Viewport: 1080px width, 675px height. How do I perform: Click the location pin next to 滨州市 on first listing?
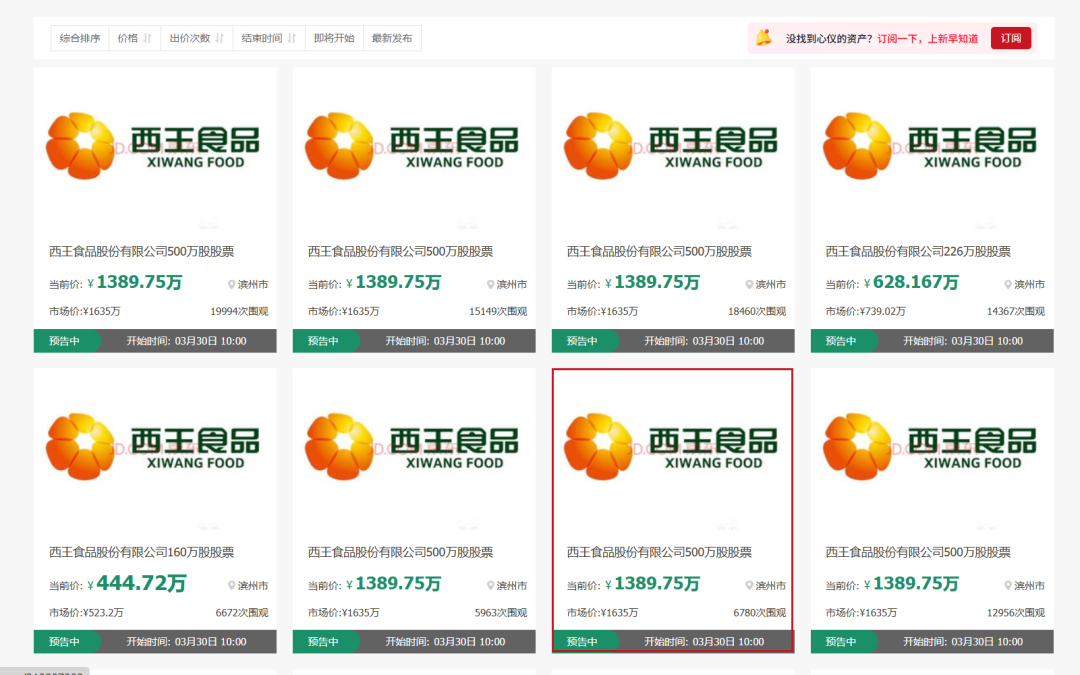coord(231,284)
